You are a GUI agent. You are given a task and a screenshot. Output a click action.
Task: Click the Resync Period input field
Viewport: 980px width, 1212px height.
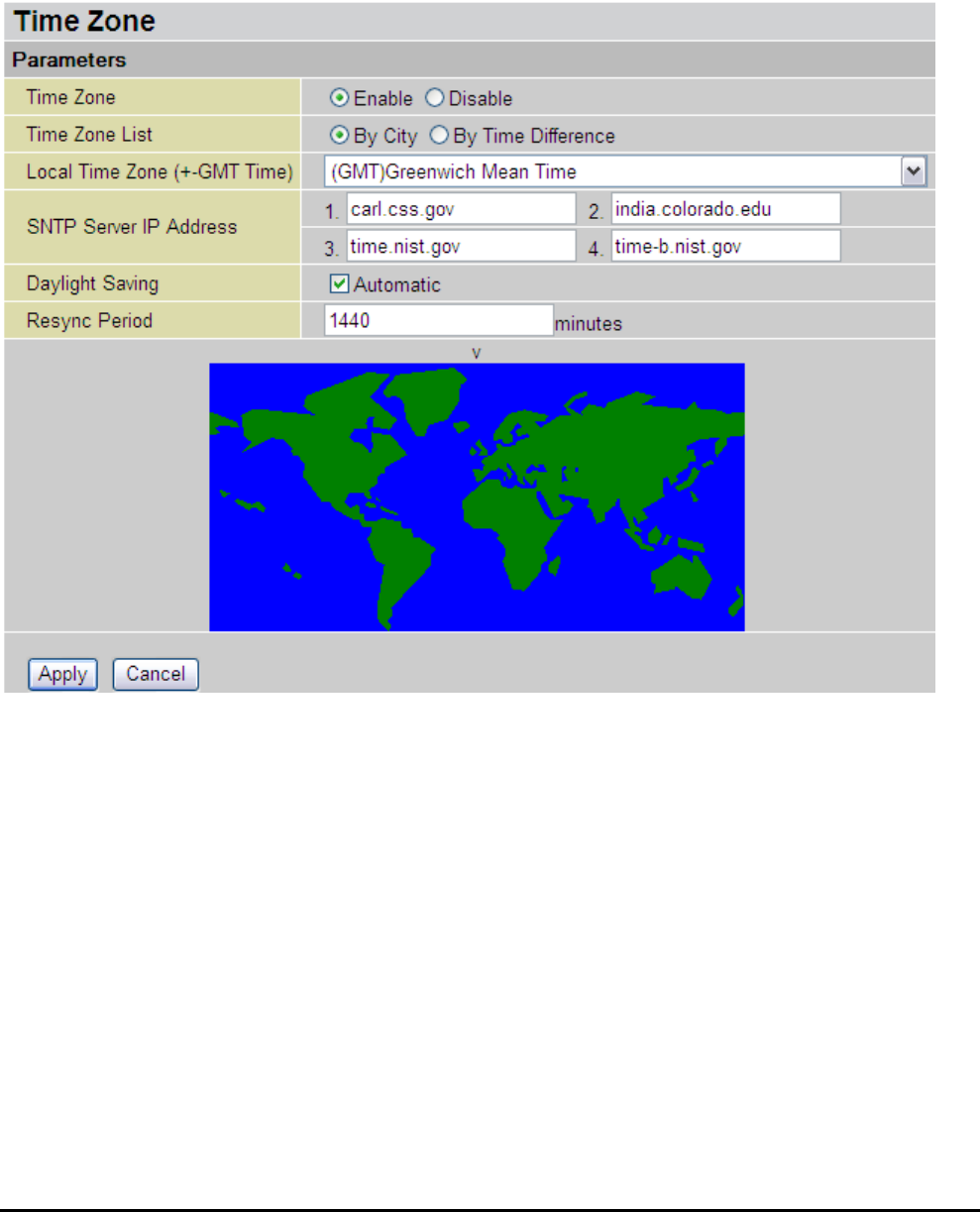pos(438,320)
